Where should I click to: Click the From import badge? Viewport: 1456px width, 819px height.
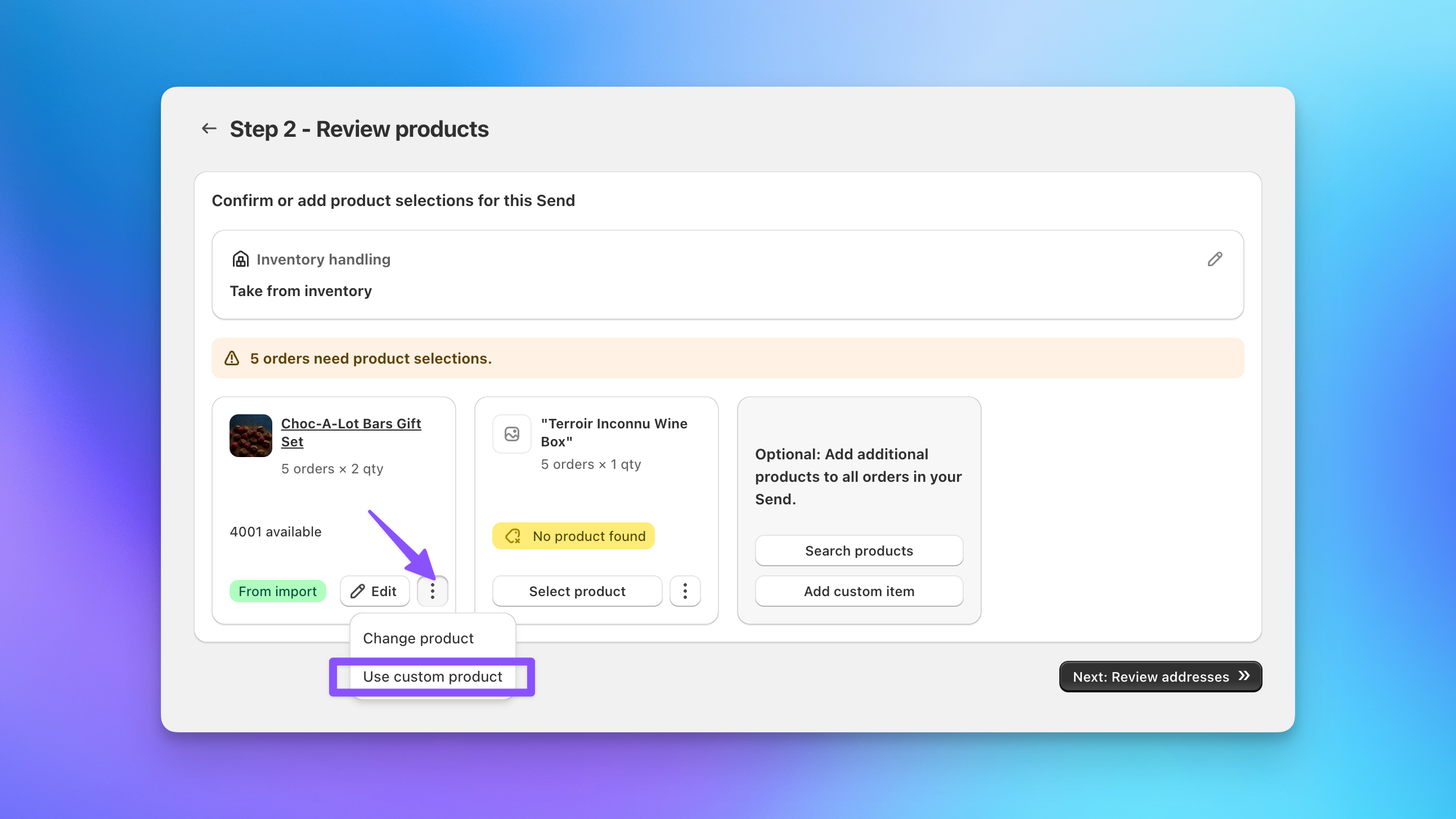tap(277, 591)
